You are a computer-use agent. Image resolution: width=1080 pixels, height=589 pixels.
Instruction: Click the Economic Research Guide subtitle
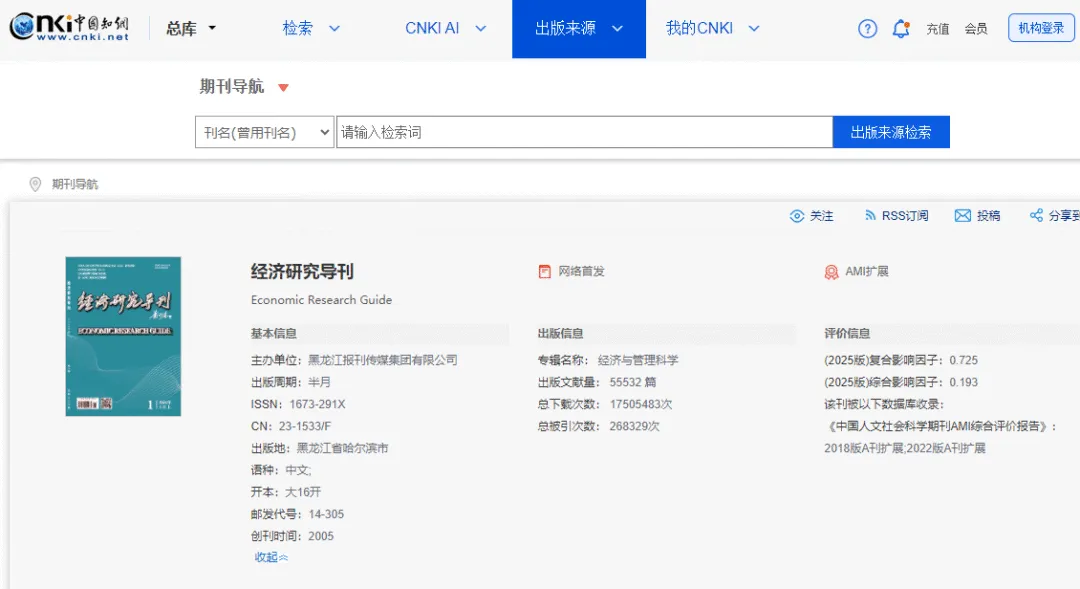(x=321, y=300)
